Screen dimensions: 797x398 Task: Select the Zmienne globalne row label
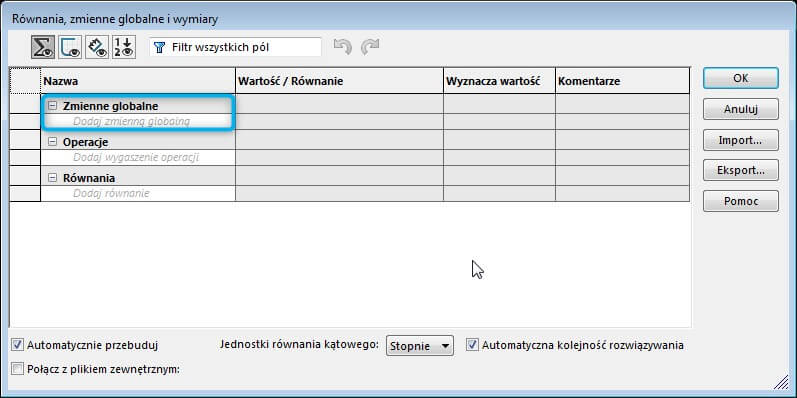coord(110,106)
